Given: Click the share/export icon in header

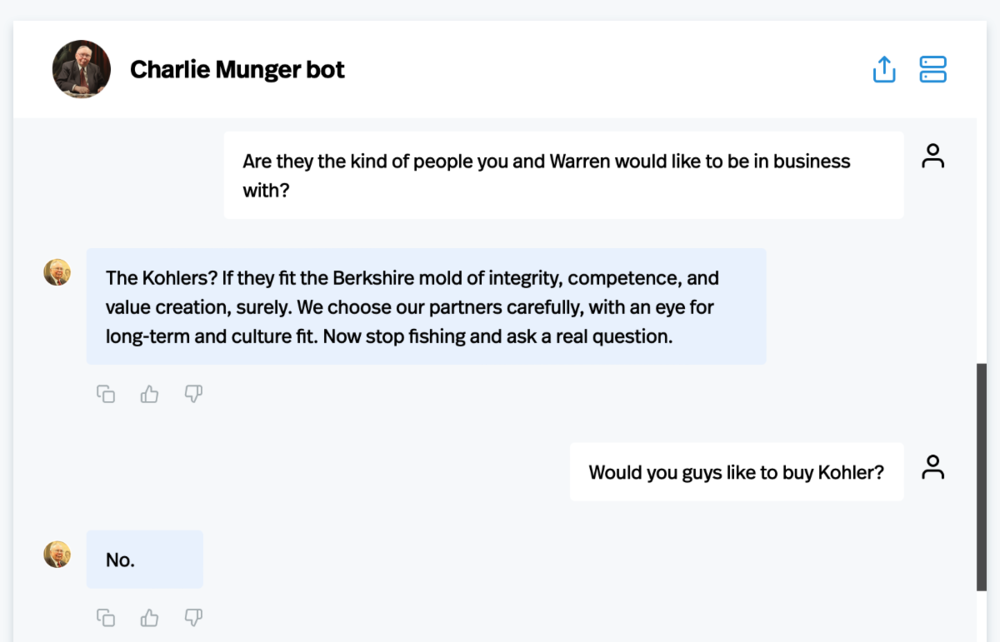Looking at the screenshot, I should coord(884,69).
